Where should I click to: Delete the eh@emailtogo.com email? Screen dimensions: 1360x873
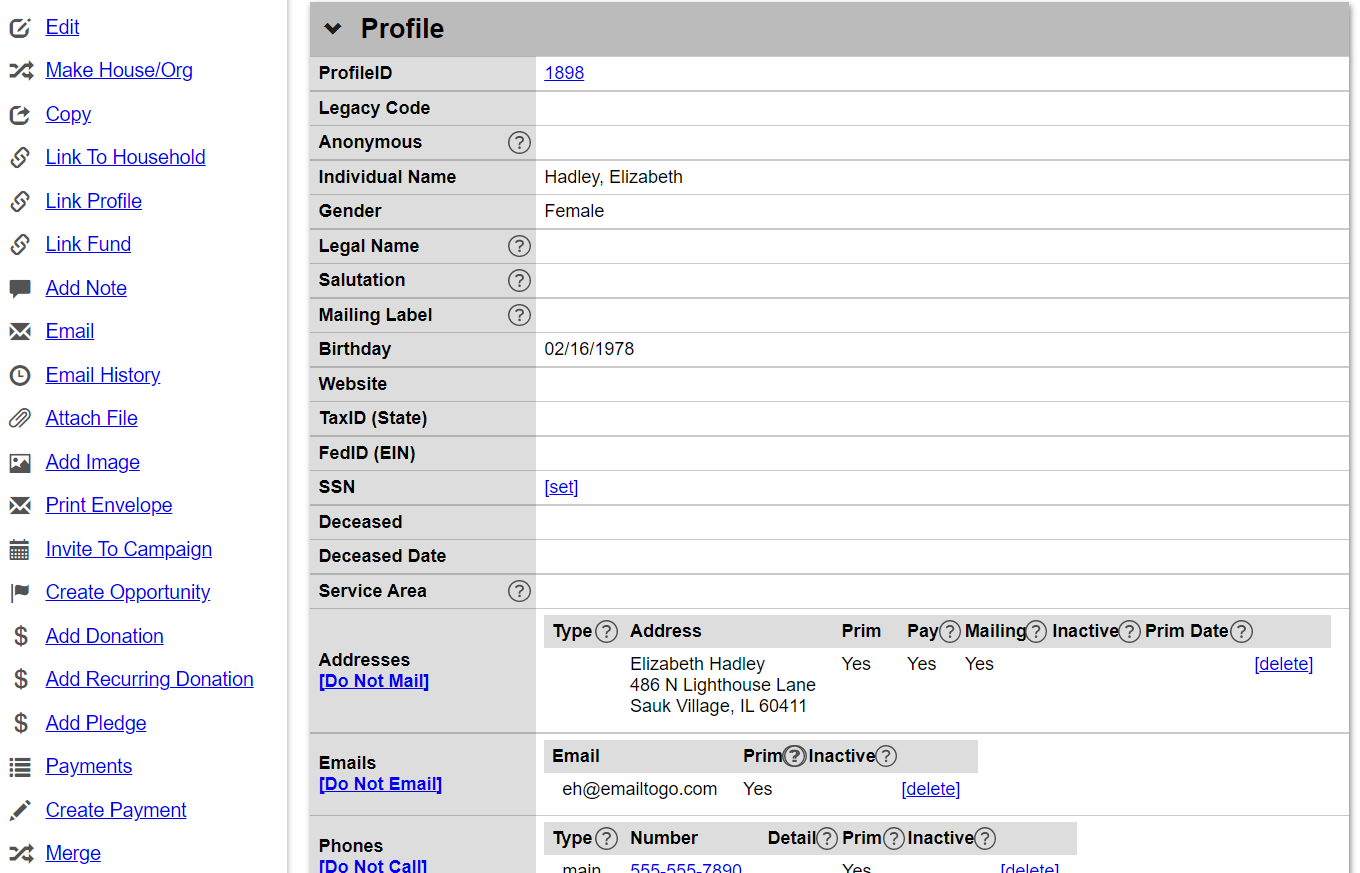click(931, 789)
